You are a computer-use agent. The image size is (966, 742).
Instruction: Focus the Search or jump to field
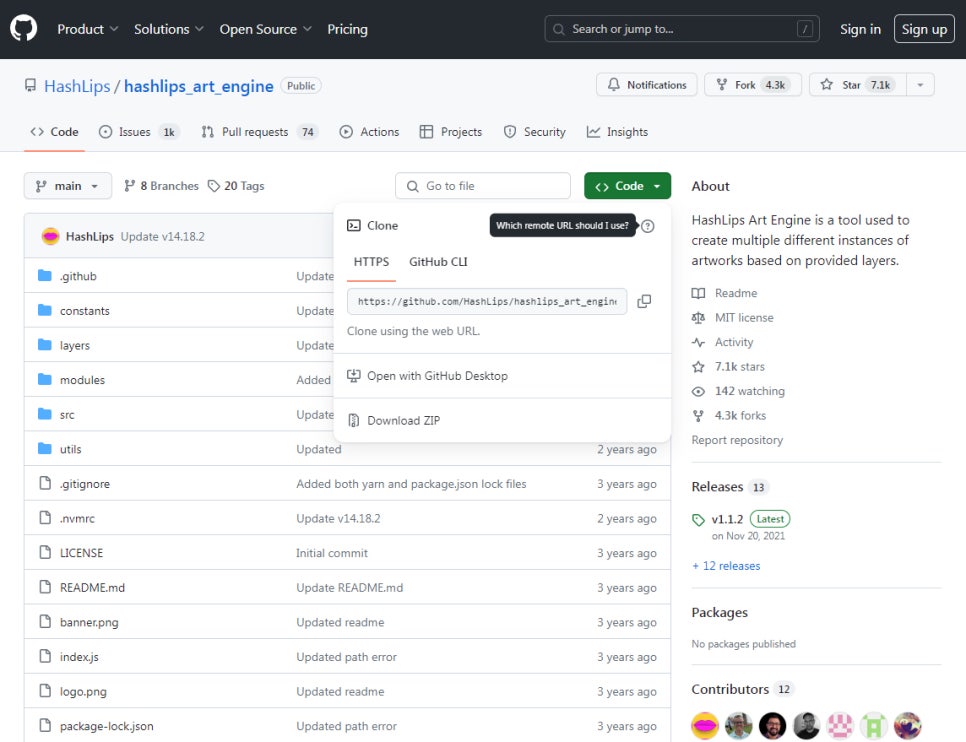click(x=681, y=29)
